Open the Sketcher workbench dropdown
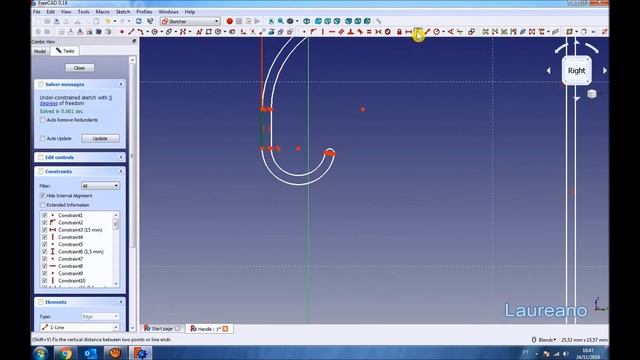The width and height of the screenshot is (640, 360). click(x=190, y=21)
